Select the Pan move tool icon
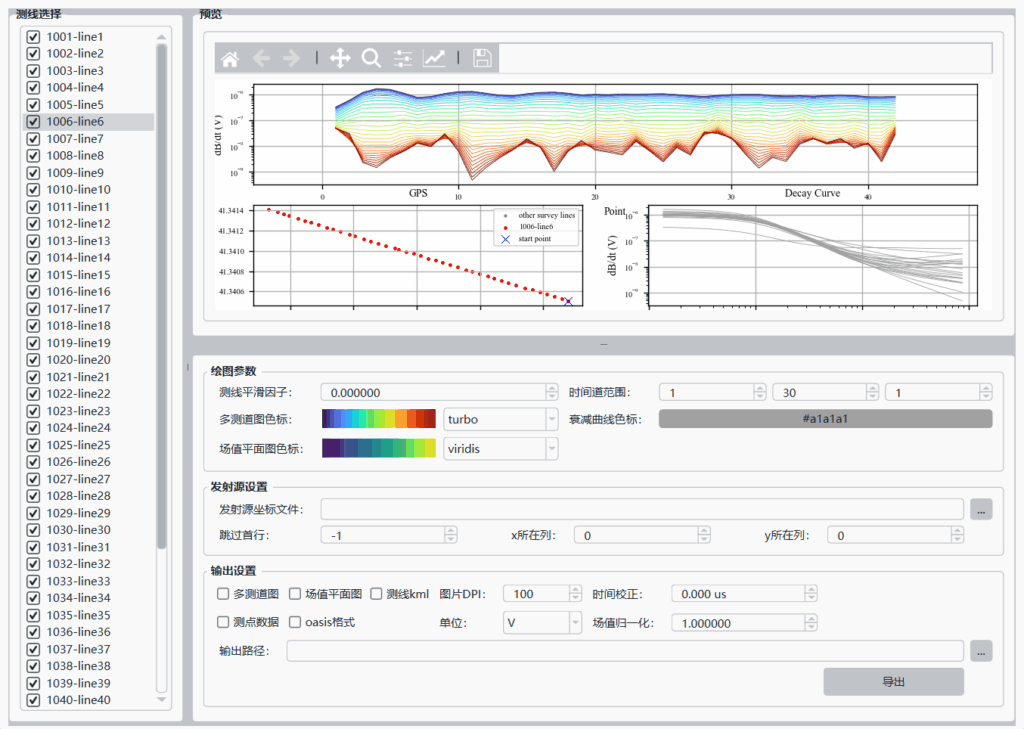The image size is (1024, 729). click(x=340, y=59)
